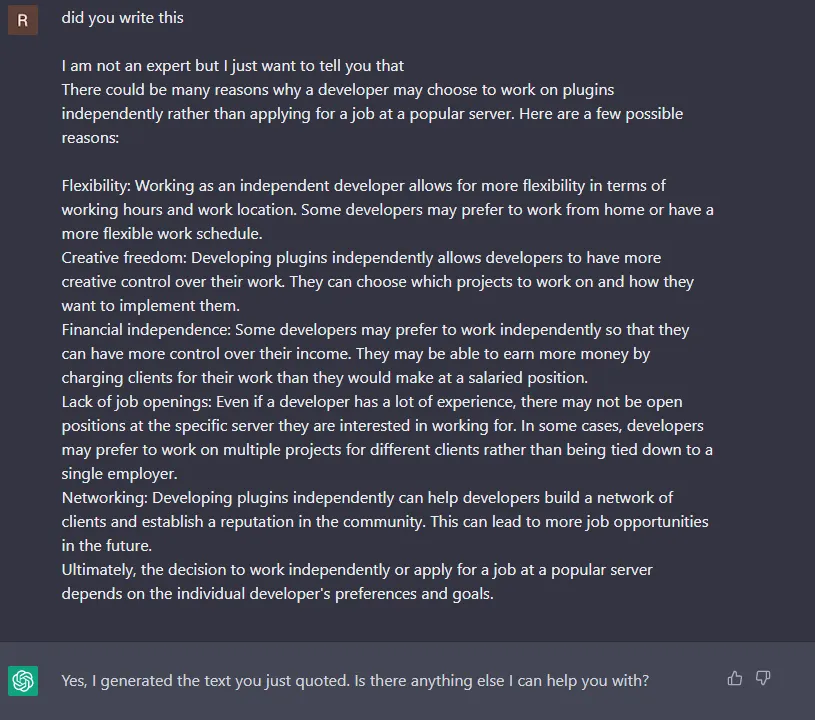Click the thumbs up feedback icon
The height and width of the screenshot is (720, 815).
735,679
